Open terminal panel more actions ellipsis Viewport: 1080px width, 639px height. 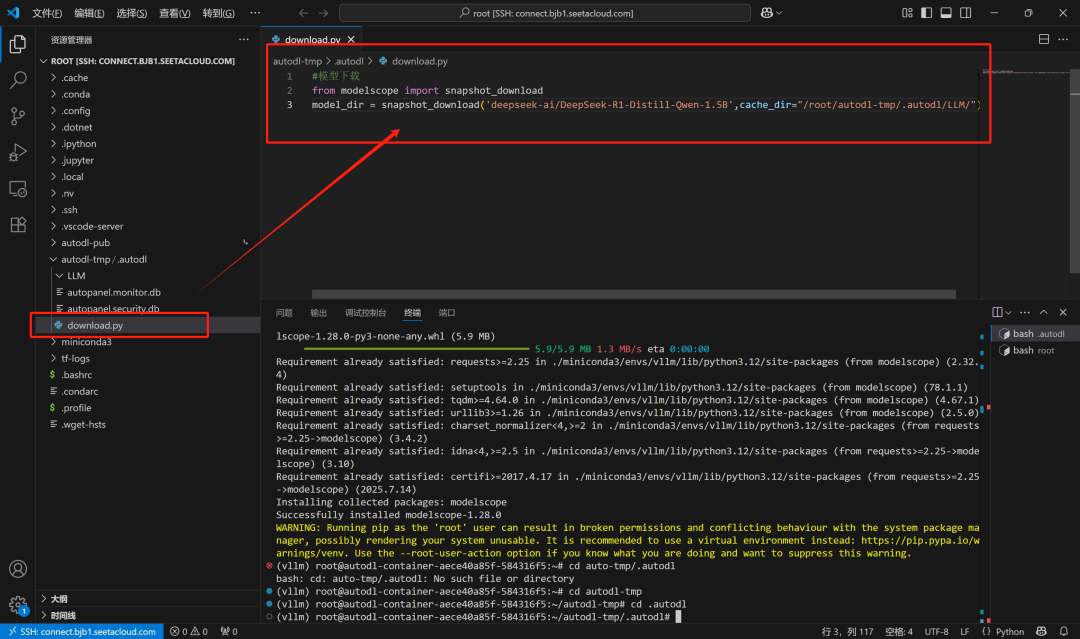pyautogui.click(x=1025, y=313)
